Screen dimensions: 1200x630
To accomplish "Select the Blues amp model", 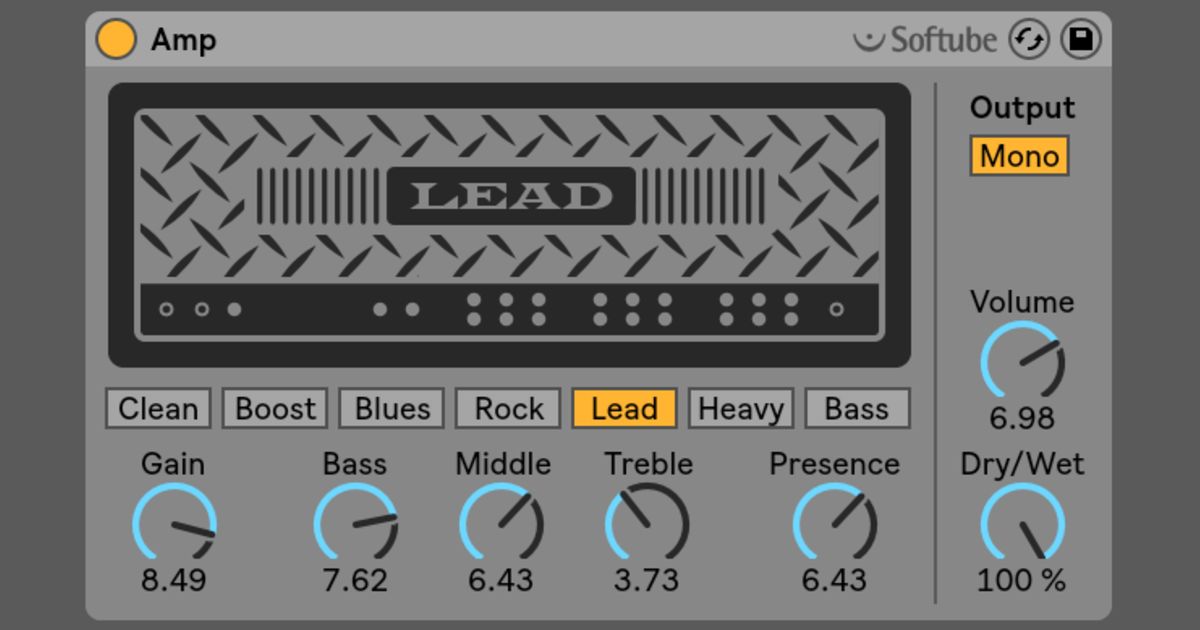I will [390, 408].
